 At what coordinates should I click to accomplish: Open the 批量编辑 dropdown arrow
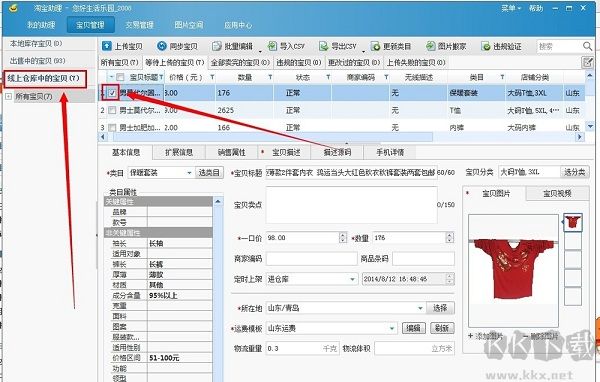(x=260, y=51)
